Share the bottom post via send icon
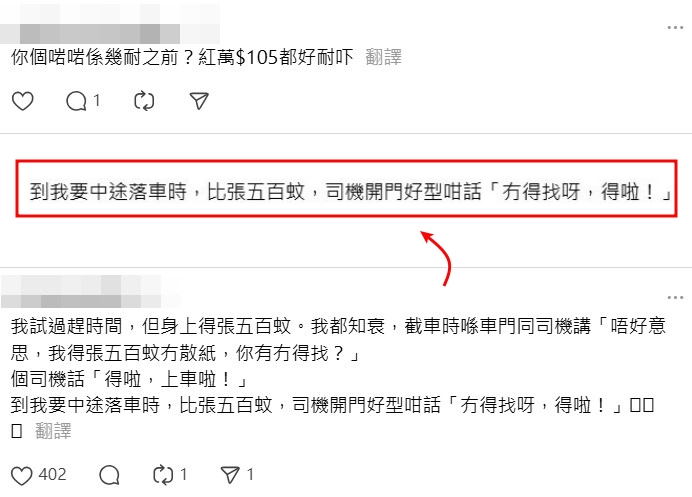The width and height of the screenshot is (692, 497). (230, 474)
